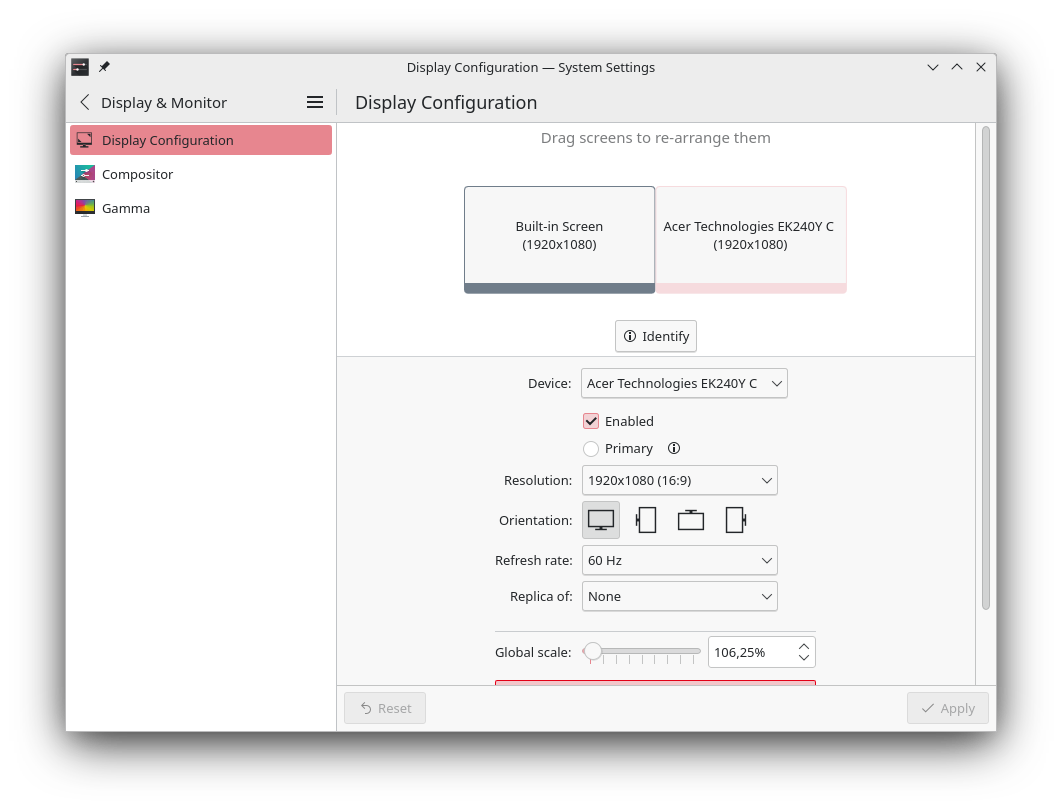1063x810 pixels.
Task: Open the Refresh rate dropdown
Action: tap(679, 561)
